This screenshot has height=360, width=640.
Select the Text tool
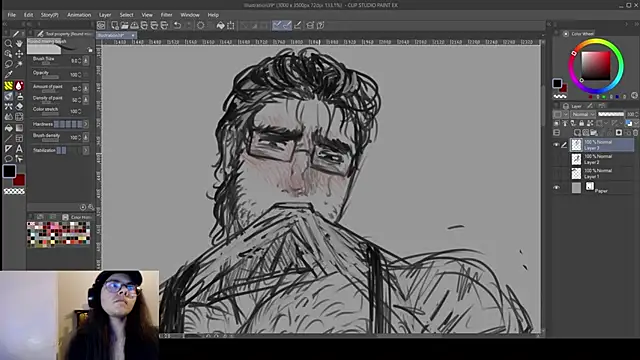point(19,149)
